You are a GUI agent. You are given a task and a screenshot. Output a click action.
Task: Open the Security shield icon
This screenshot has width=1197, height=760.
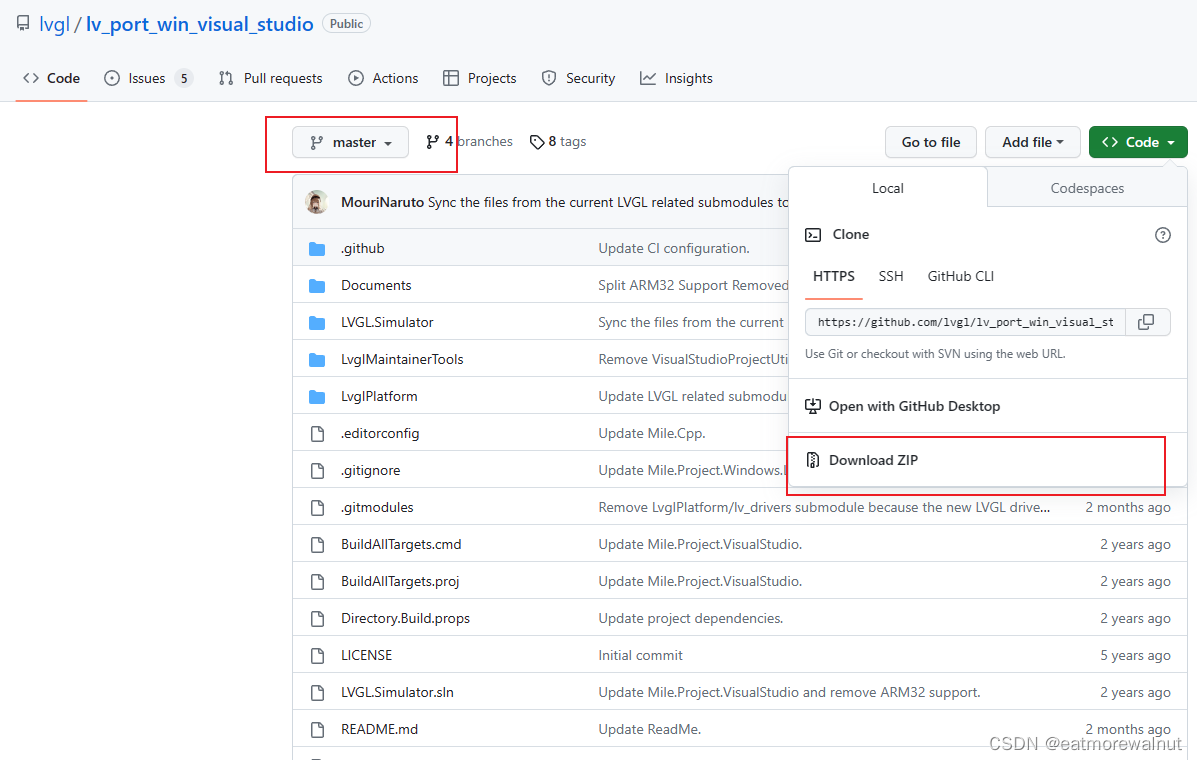(x=549, y=78)
